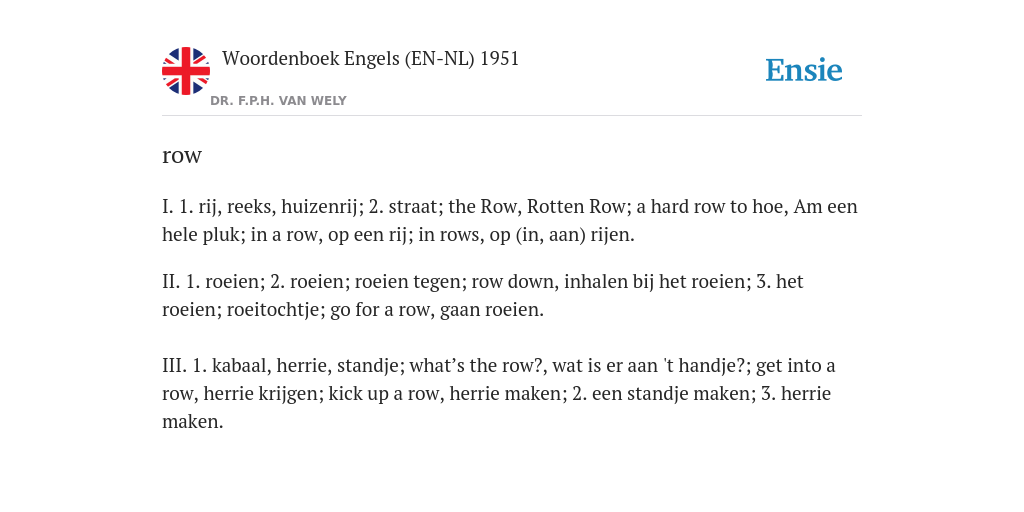Open the Ensie logo link
1024x512 pixels.
pyautogui.click(x=804, y=71)
